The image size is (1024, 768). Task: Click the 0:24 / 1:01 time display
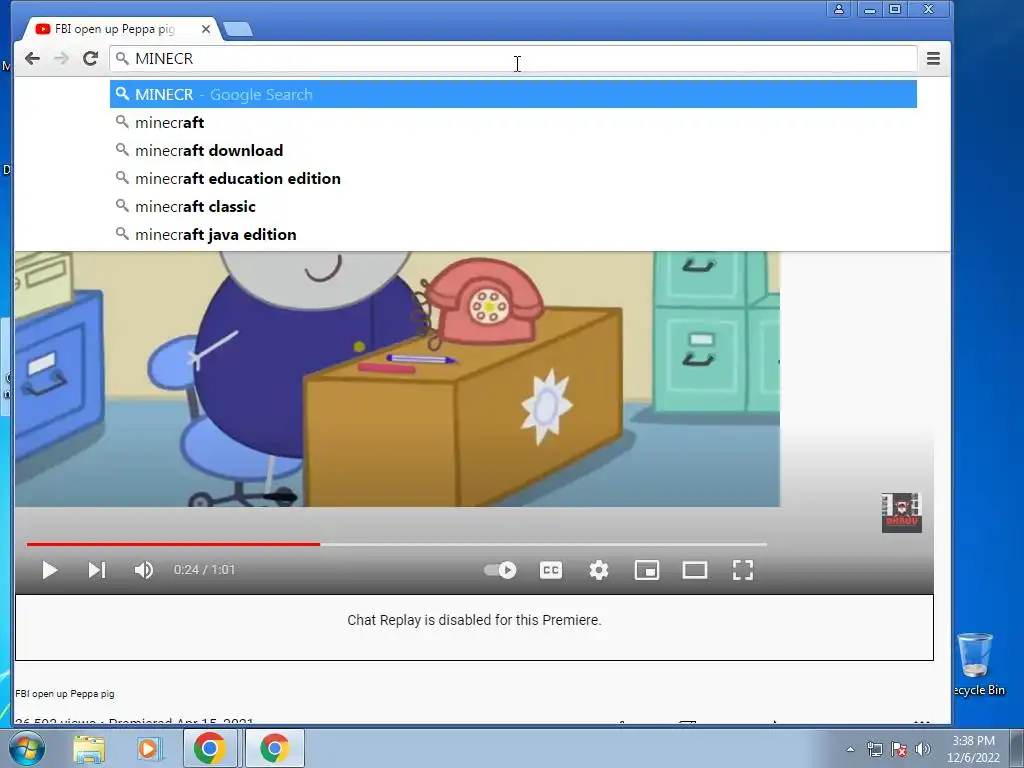click(x=204, y=570)
